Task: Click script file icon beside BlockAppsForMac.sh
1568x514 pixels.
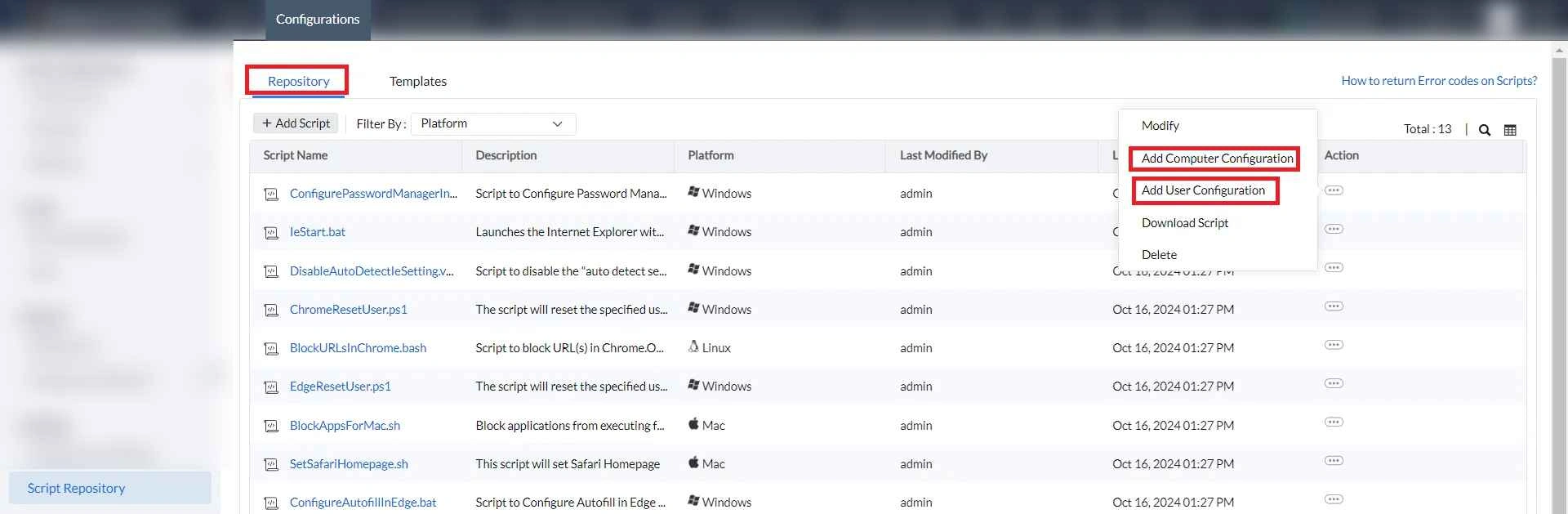Action: pyautogui.click(x=271, y=427)
